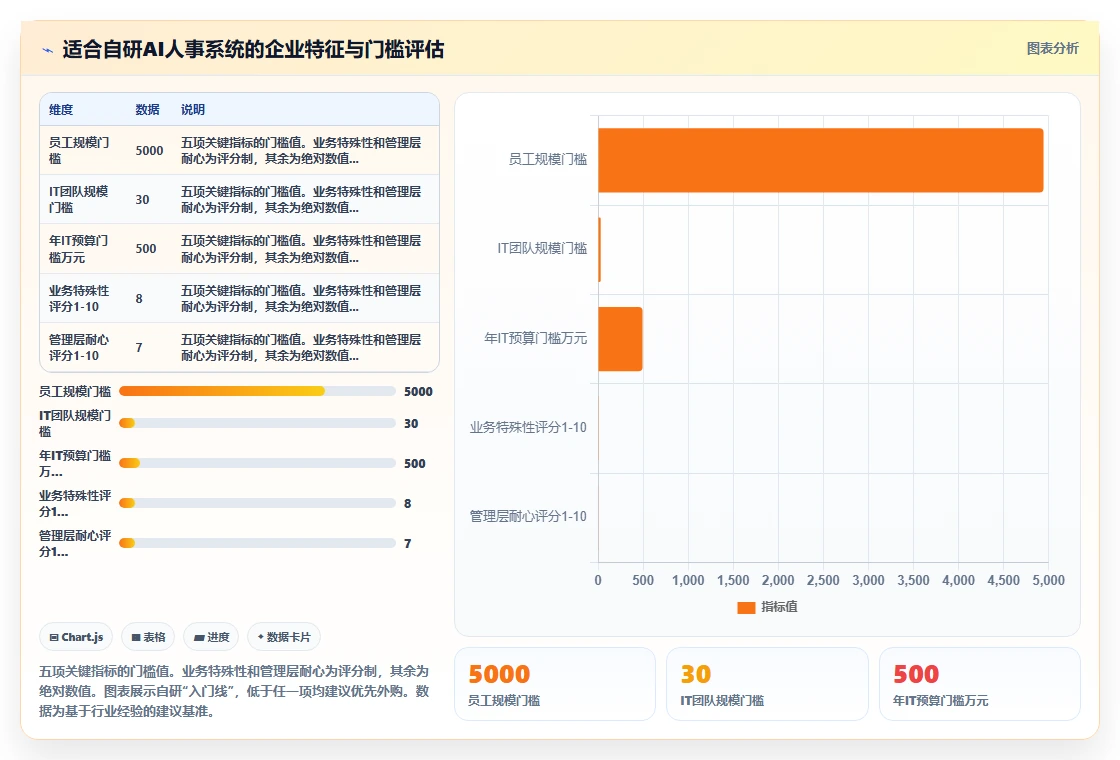Click the thin IT团队规模门槛 chart bar

click(x=599, y=250)
